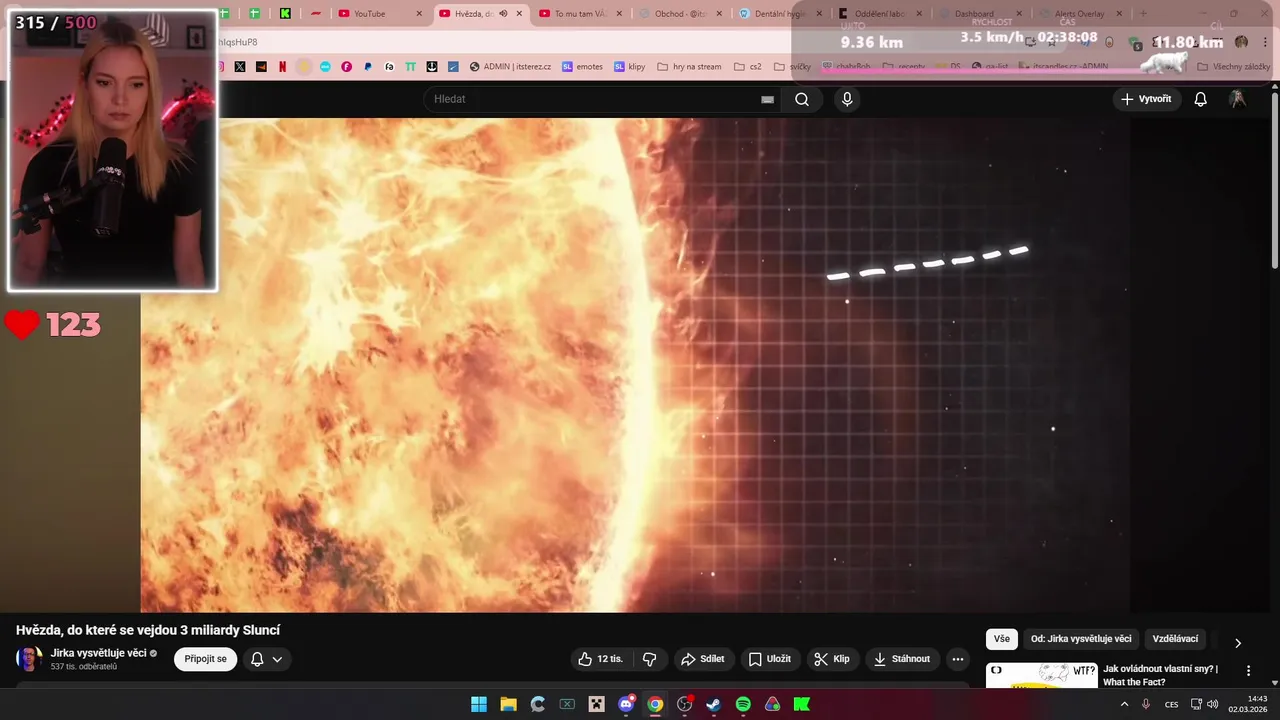Switch to the Dentální hygiena tab
1280x720 pixels.
[x=780, y=14]
